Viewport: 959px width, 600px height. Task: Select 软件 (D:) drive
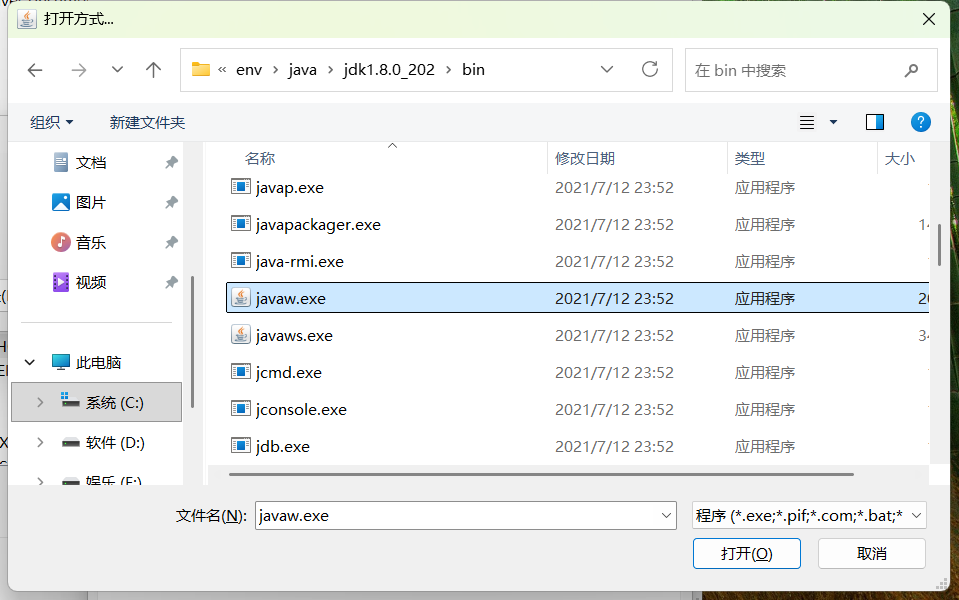(114, 443)
